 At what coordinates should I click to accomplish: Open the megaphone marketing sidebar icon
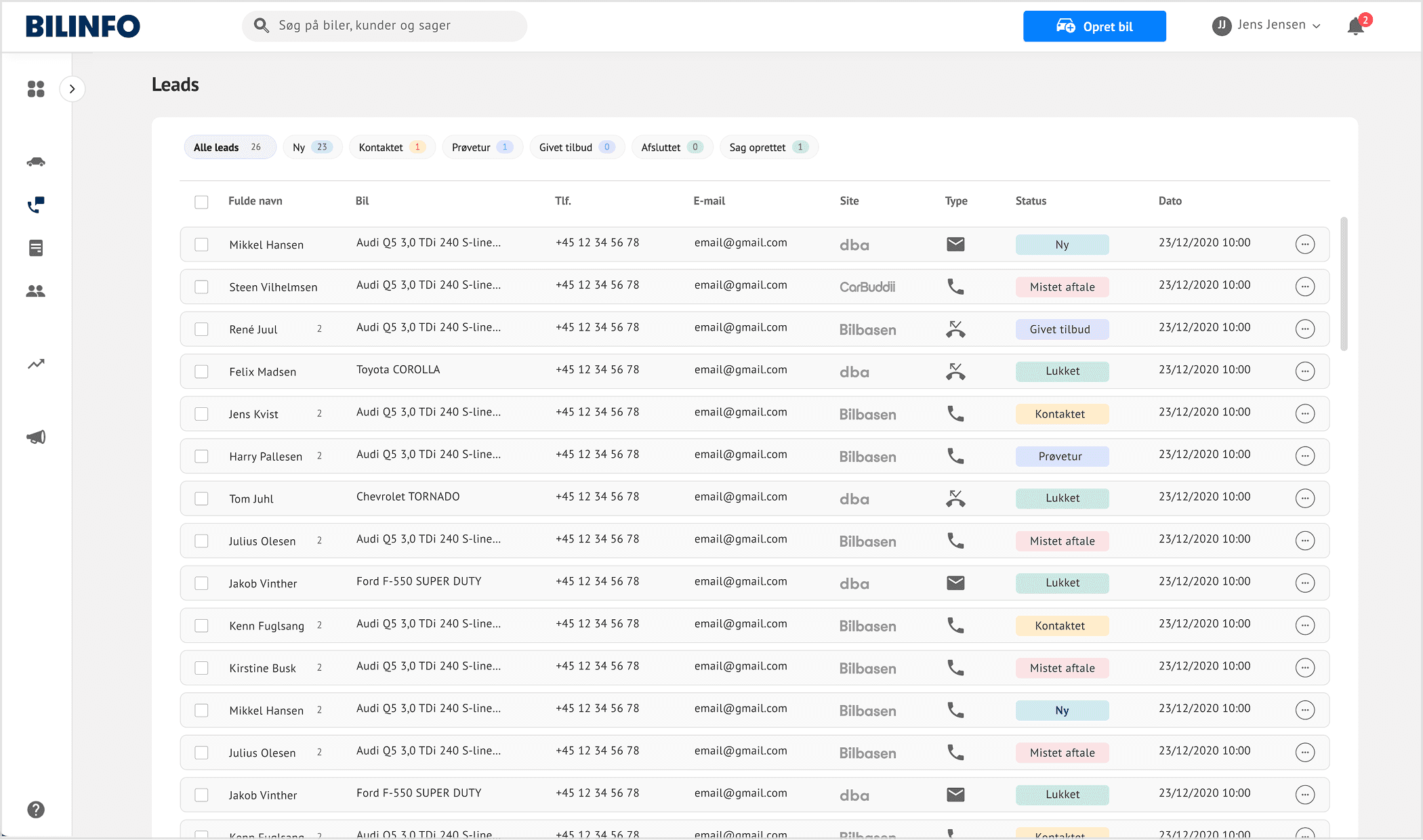(36, 437)
